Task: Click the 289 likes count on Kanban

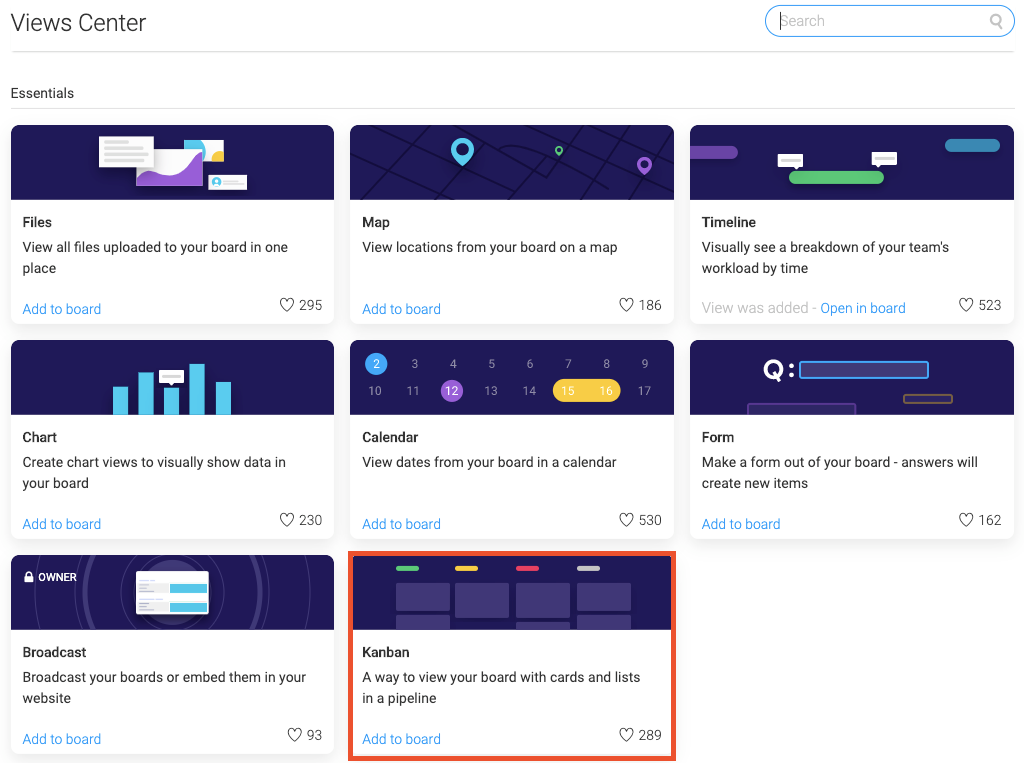Action: pos(650,735)
